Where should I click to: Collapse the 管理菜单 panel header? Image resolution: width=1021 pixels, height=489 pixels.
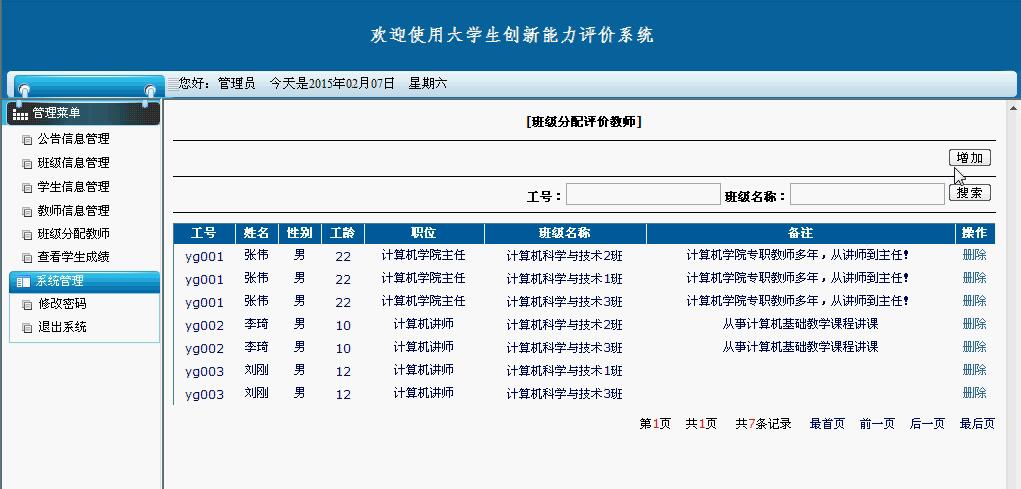[84, 113]
